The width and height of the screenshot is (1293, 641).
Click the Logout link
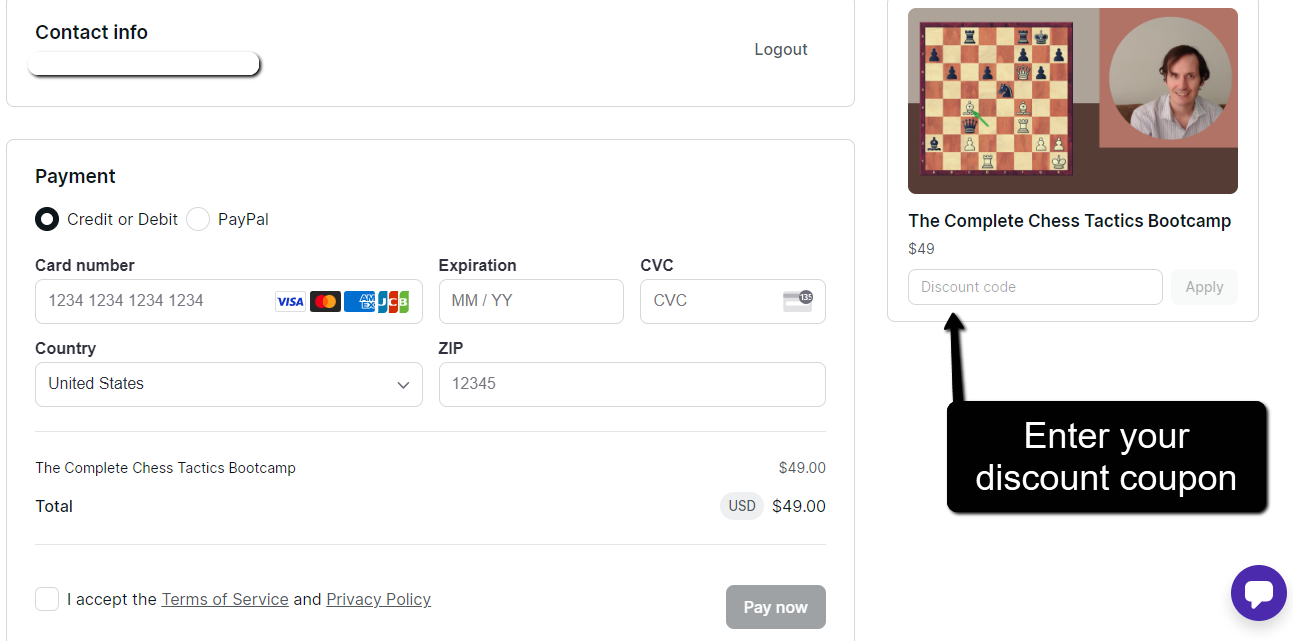[x=781, y=50]
